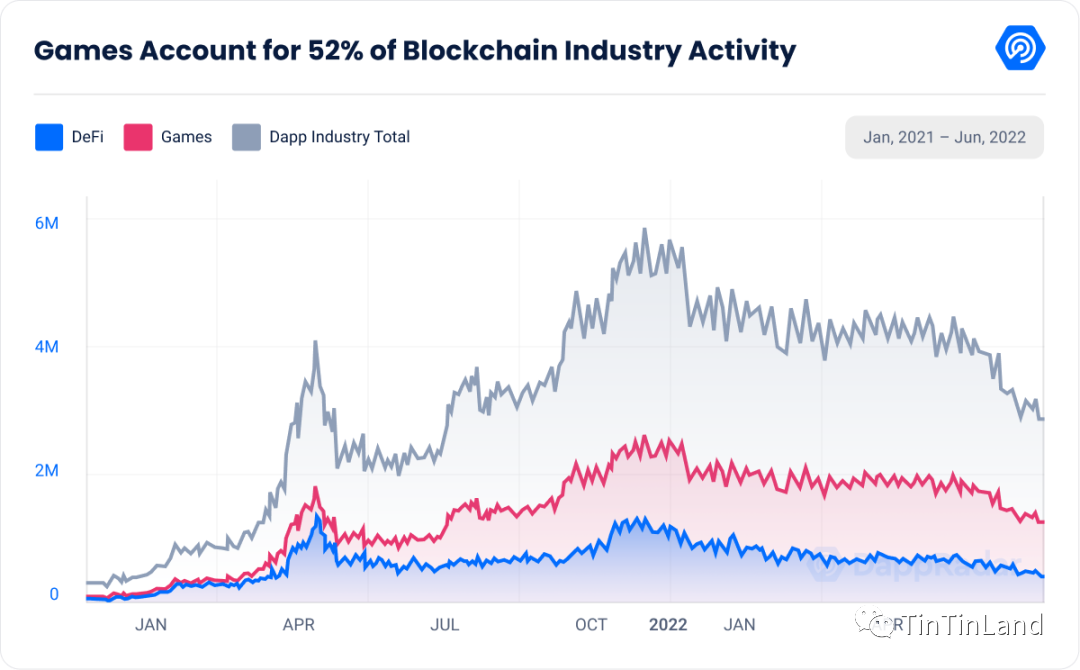Click the TinTinLand watermark text
Screen dimensions: 1080x670
click(972, 625)
